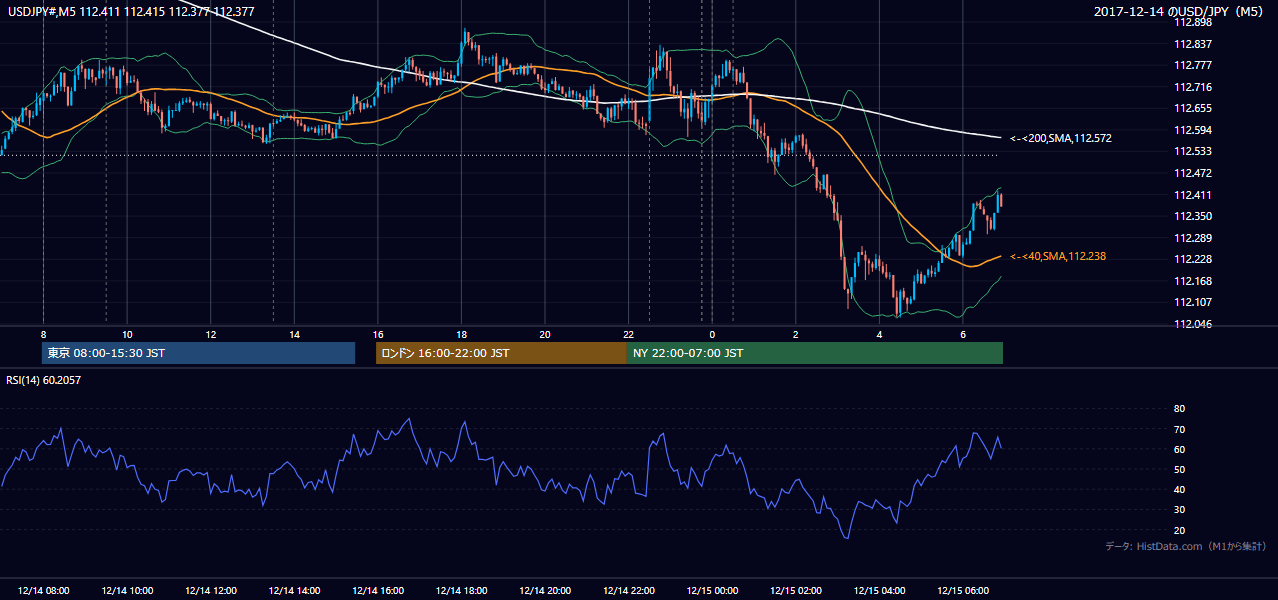Click price axis label 112.777
The image size is (1278, 600).
[x=1192, y=65]
